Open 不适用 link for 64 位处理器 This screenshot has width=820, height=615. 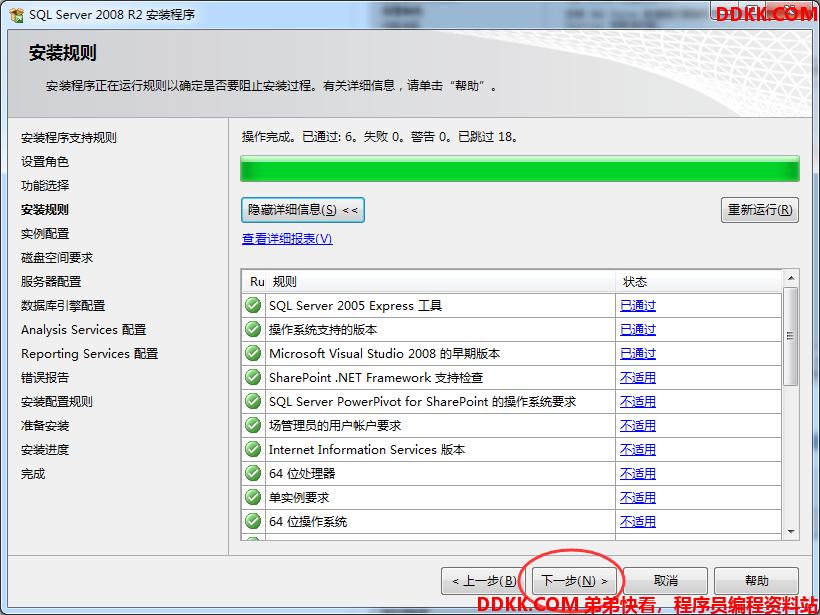(x=637, y=474)
